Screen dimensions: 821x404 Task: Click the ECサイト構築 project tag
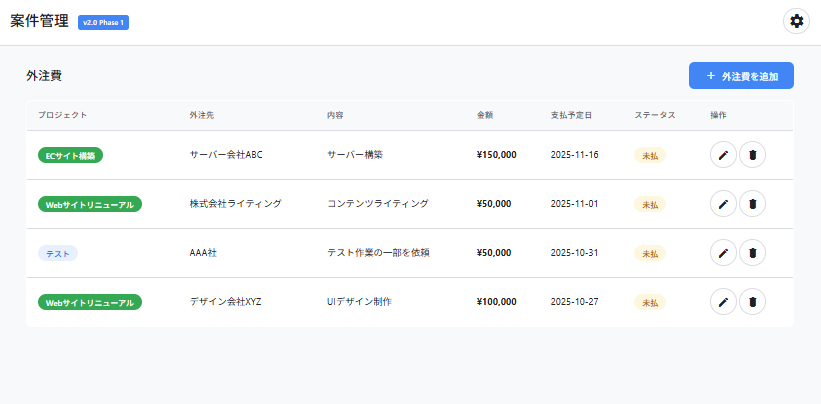[x=71, y=155]
